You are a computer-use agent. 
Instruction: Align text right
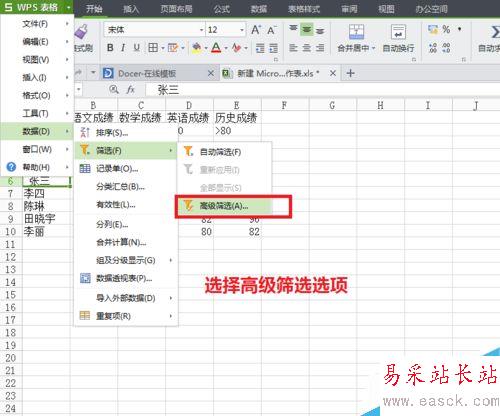pyautogui.click(x=320, y=48)
